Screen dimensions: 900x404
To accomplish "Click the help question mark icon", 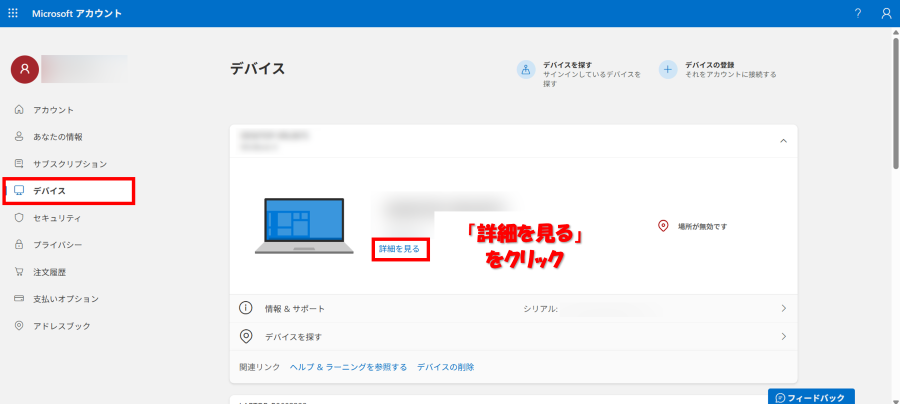I will coord(857,13).
